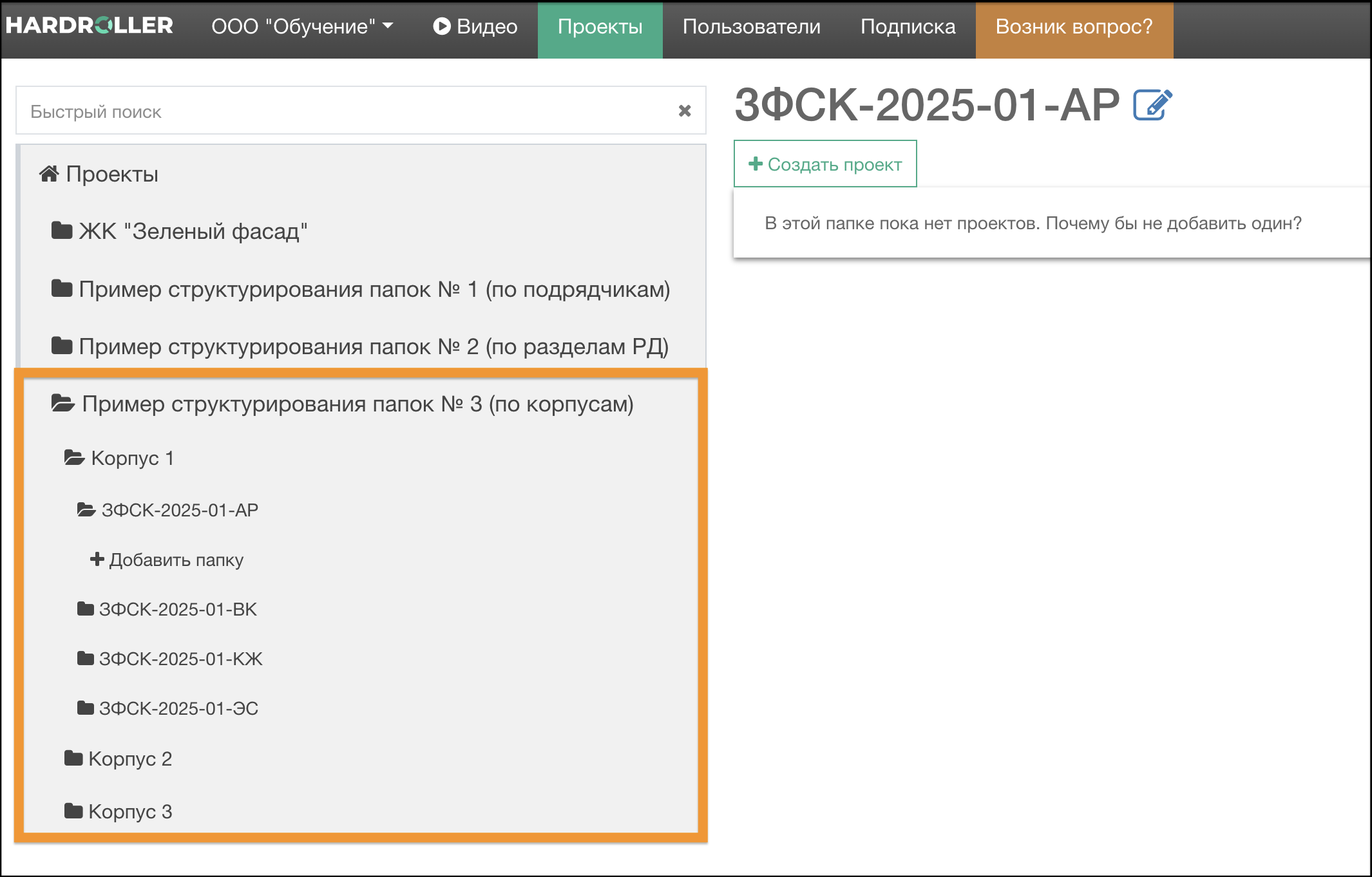Click the Возник вопрос? button

click(1074, 26)
